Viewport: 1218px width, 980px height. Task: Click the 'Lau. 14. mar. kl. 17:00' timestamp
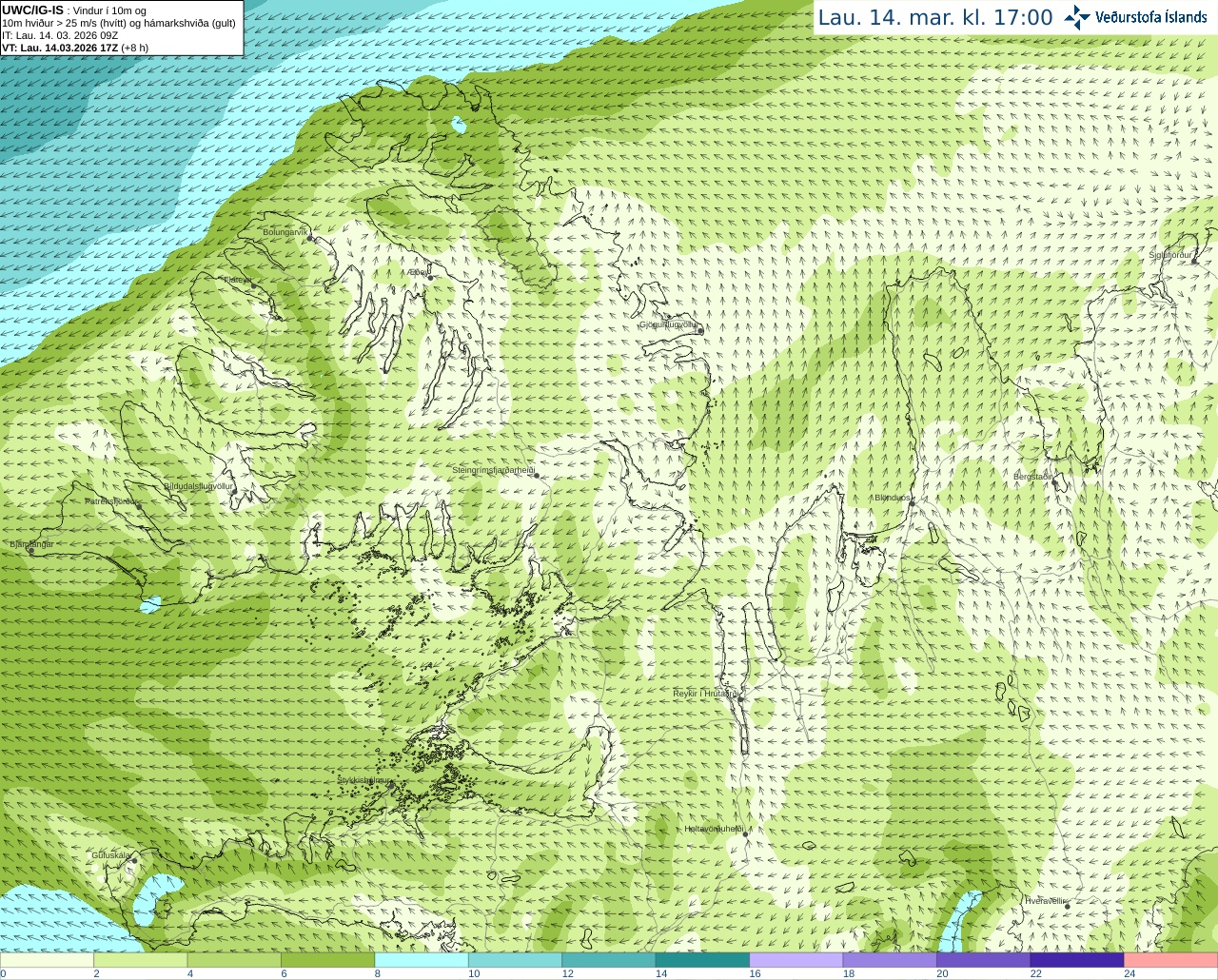[x=935, y=17]
